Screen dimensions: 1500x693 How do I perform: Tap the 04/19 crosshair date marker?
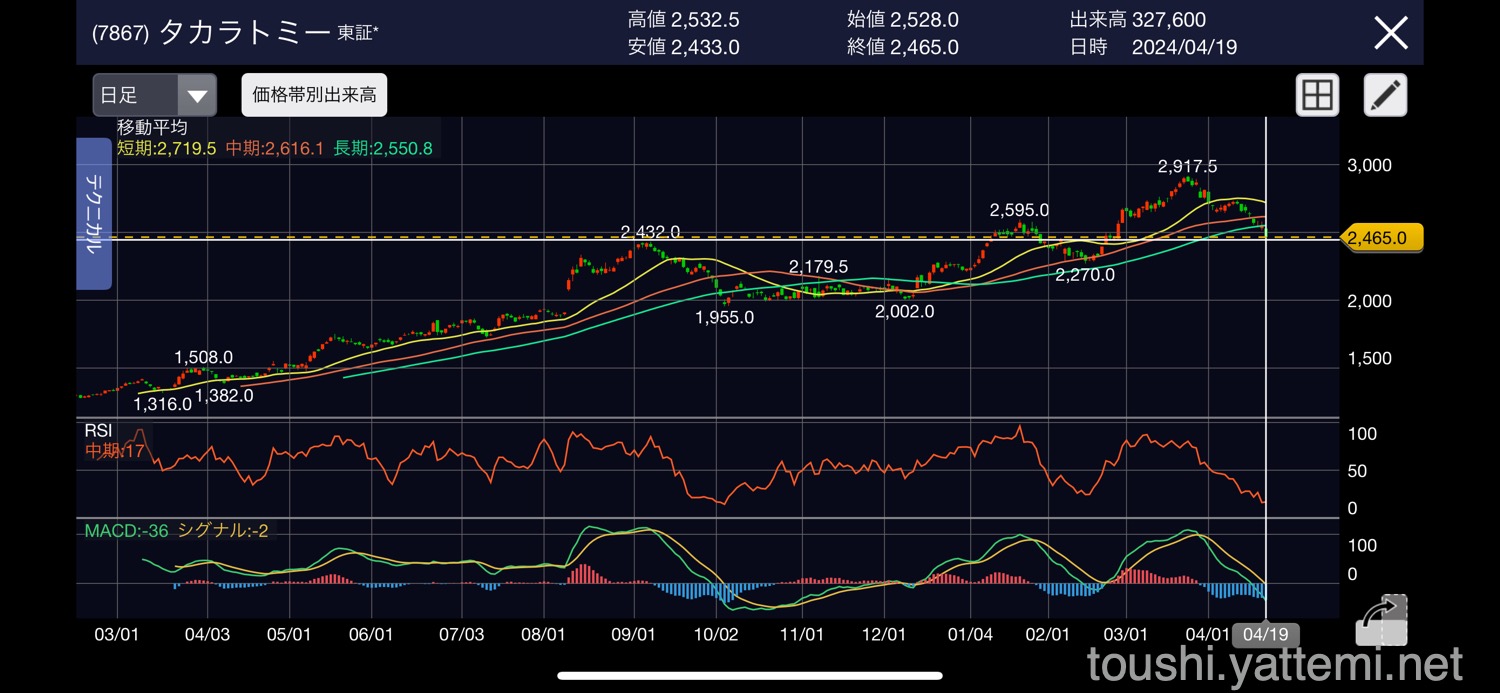pos(1265,635)
